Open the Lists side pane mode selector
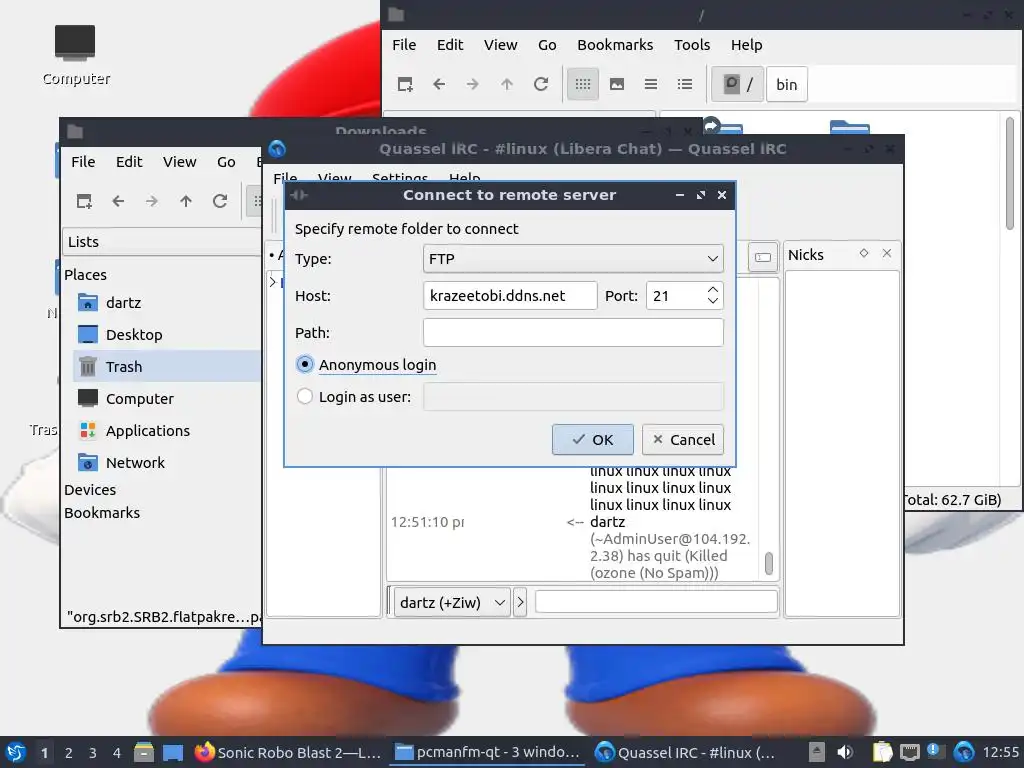Viewport: 1024px width, 768px height. coord(162,242)
